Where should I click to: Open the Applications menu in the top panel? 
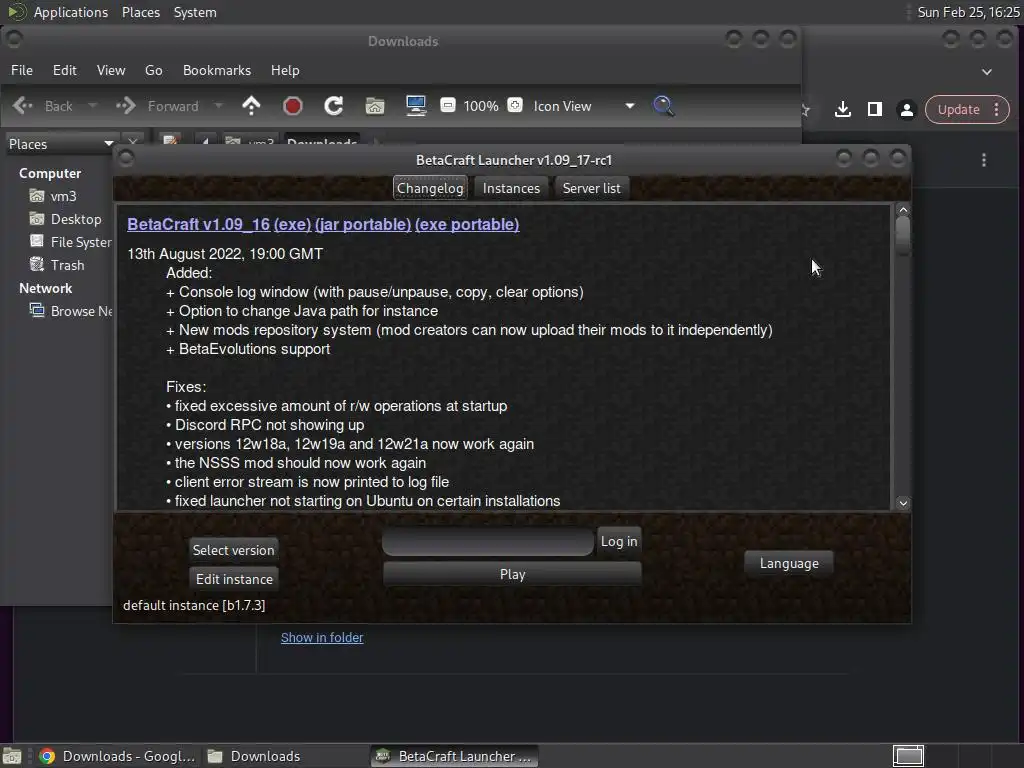pos(71,12)
